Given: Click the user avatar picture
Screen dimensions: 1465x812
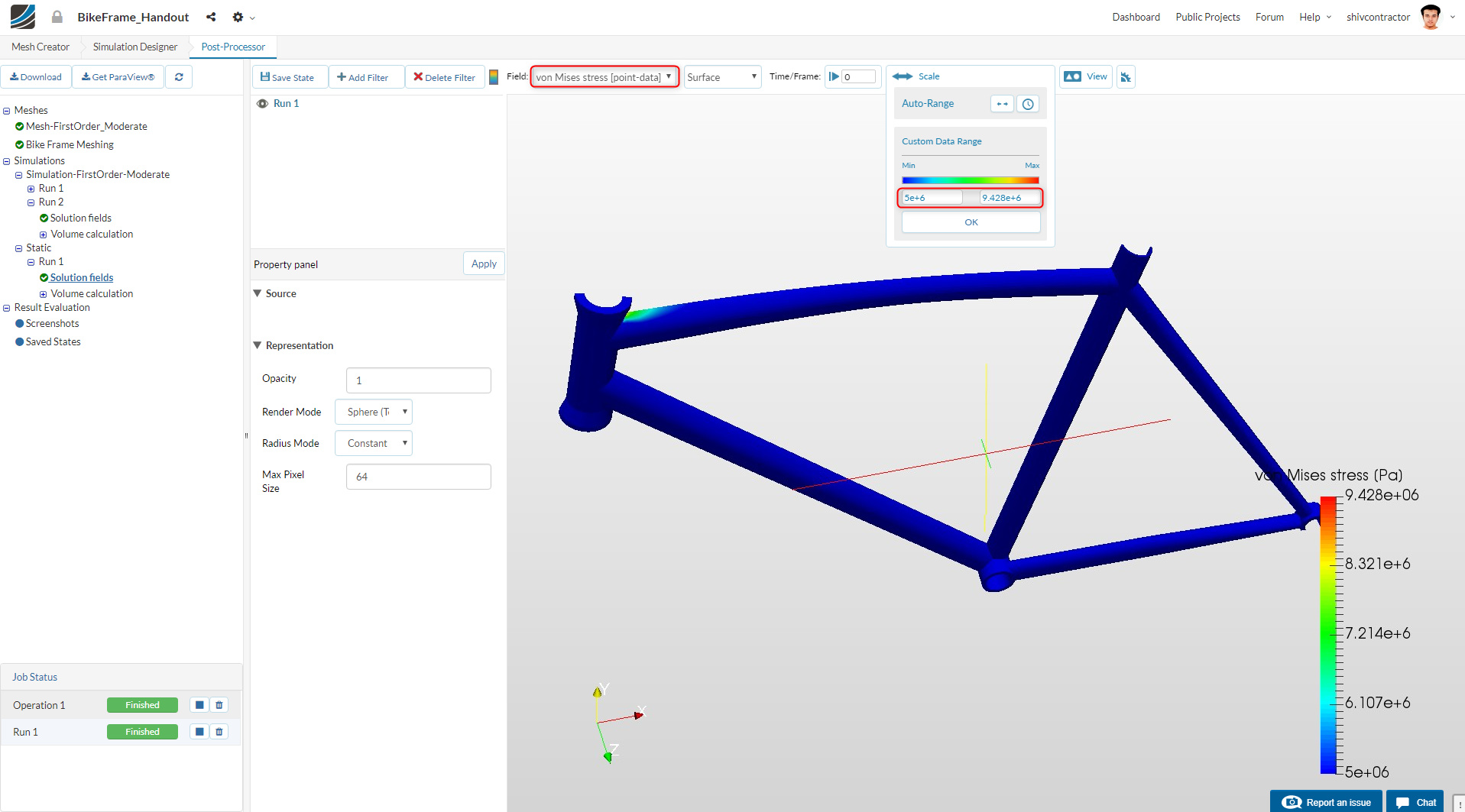Looking at the screenshot, I should pos(1431,16).
